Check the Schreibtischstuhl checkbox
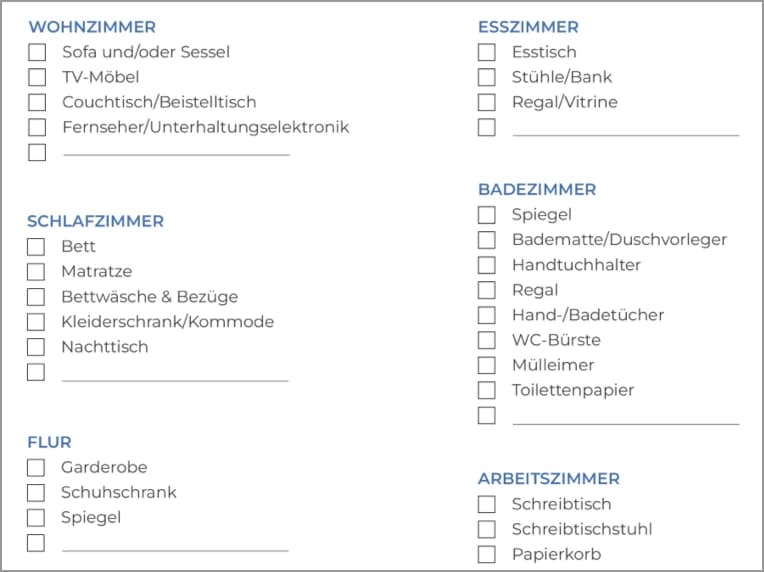The image size is (764, 572). point(487,529)
